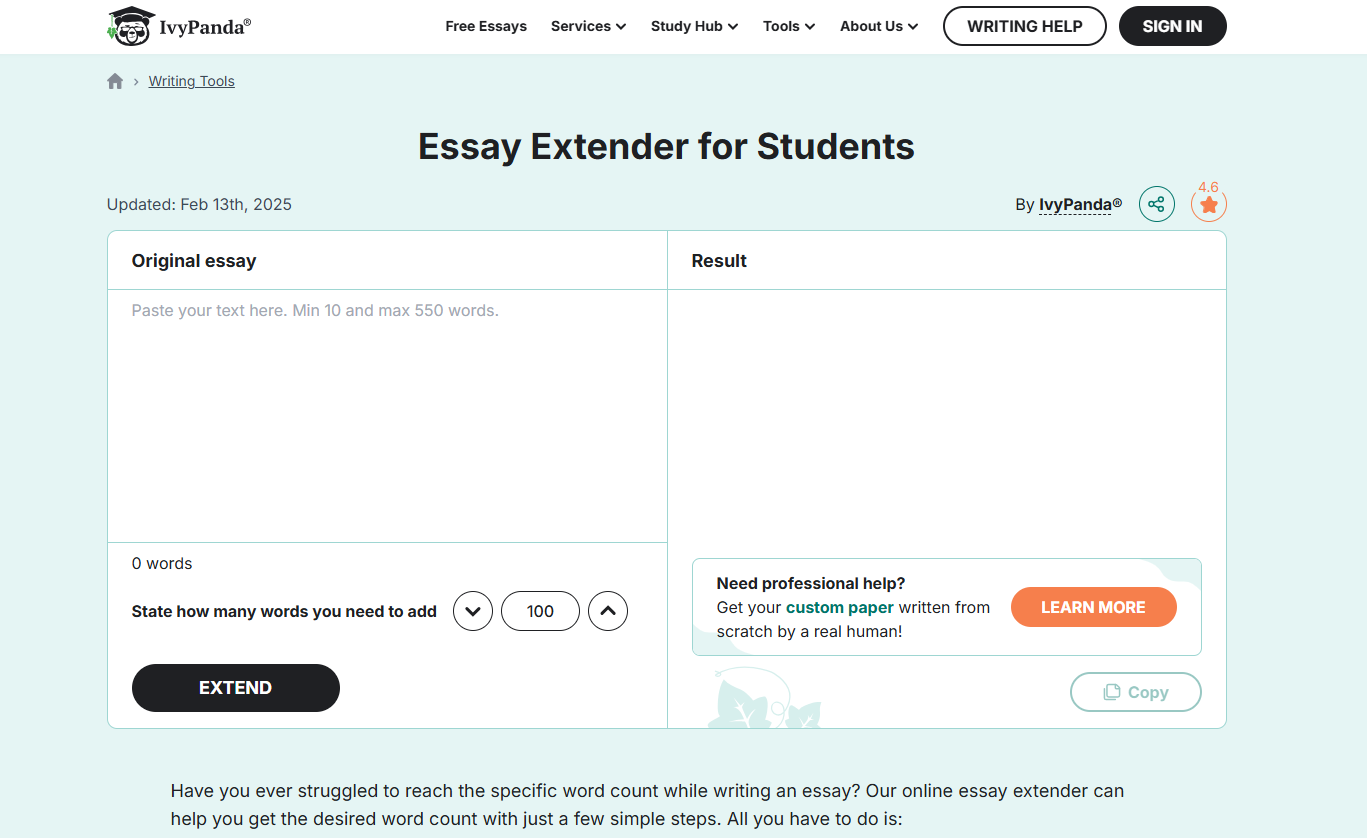The height and width of the screenshot is (838, 1367).
Task: Decrease word count with down arrow
Action: [x=473, y=611]
